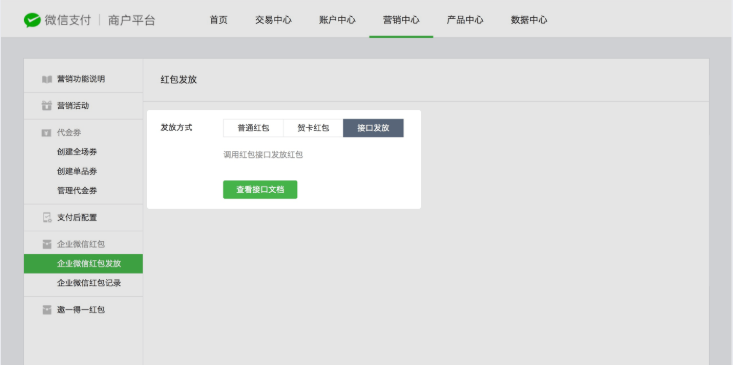Select the 贺卡红包 sending method
The image size is (733, 366).
tap(313, 128)
